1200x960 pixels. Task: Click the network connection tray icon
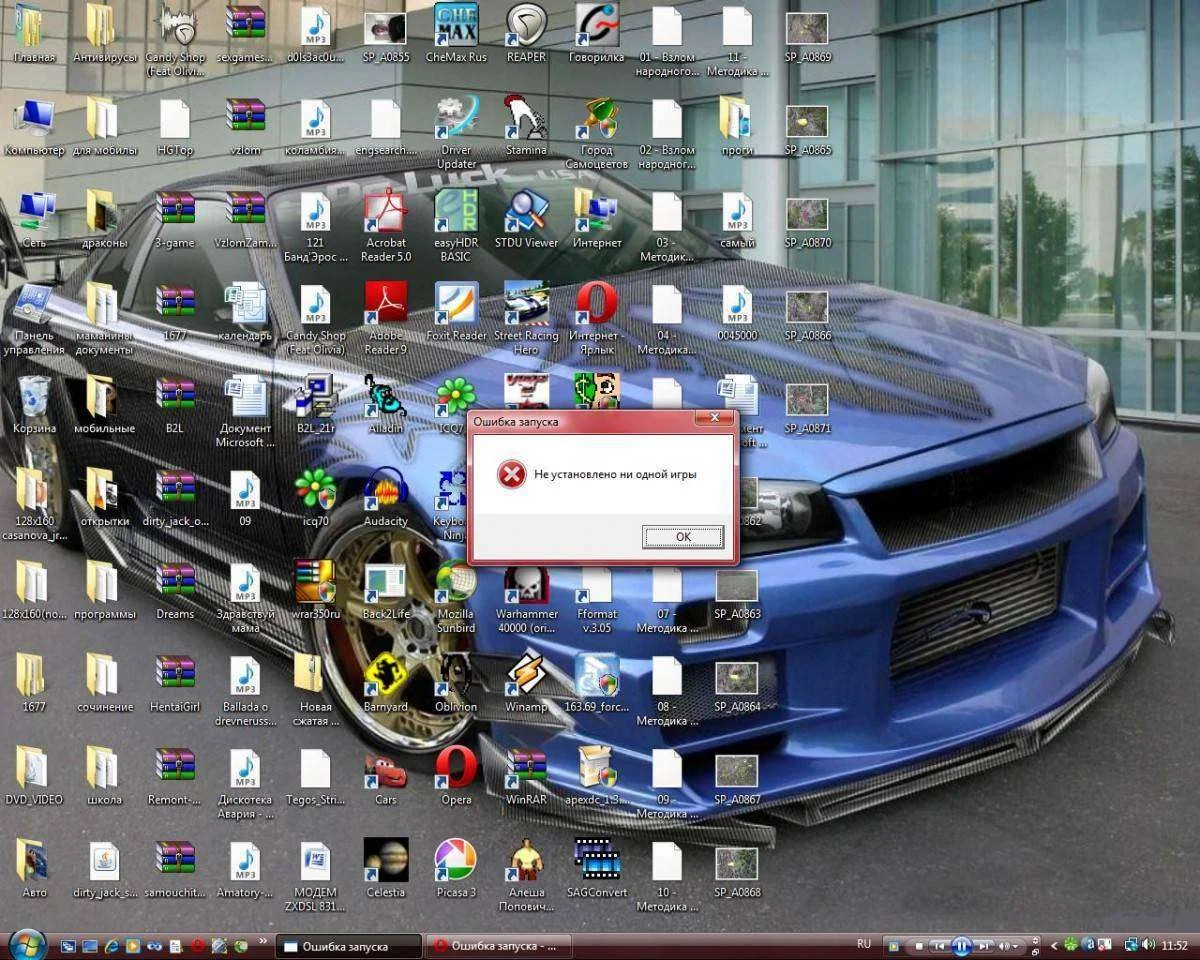(1131, 944)
